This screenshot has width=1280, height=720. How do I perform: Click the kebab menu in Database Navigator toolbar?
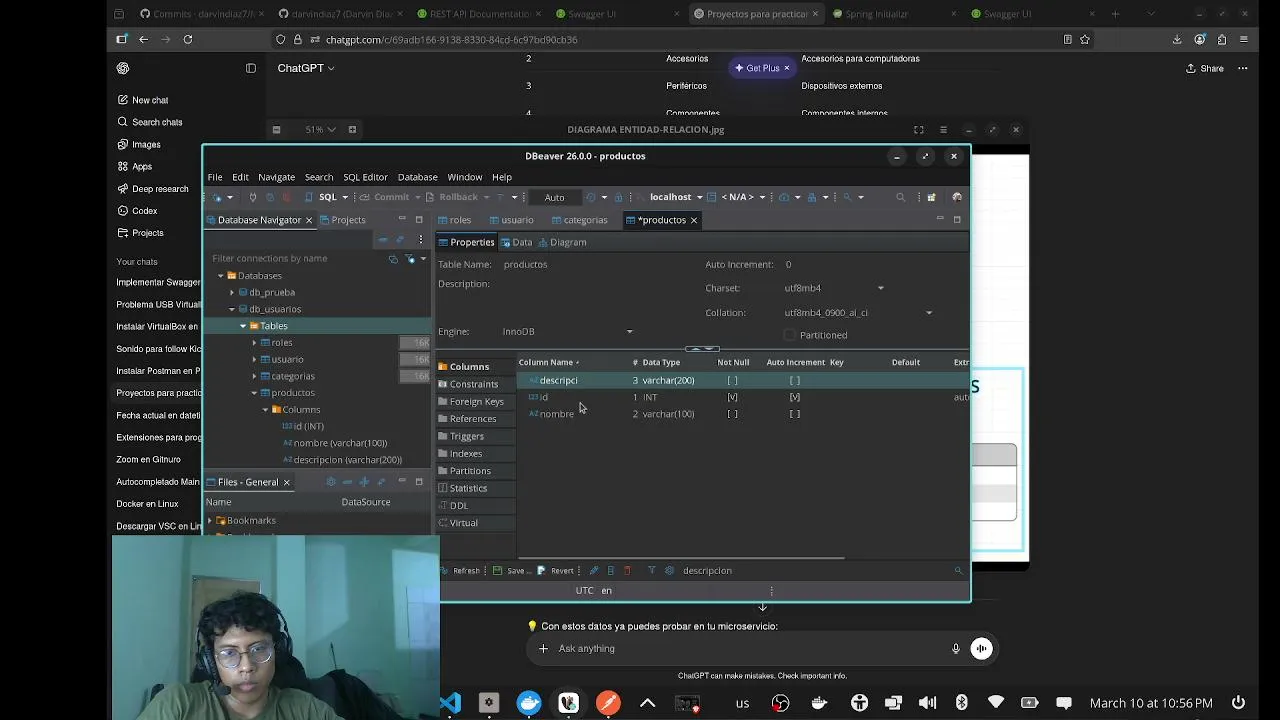tap(421, 240)
